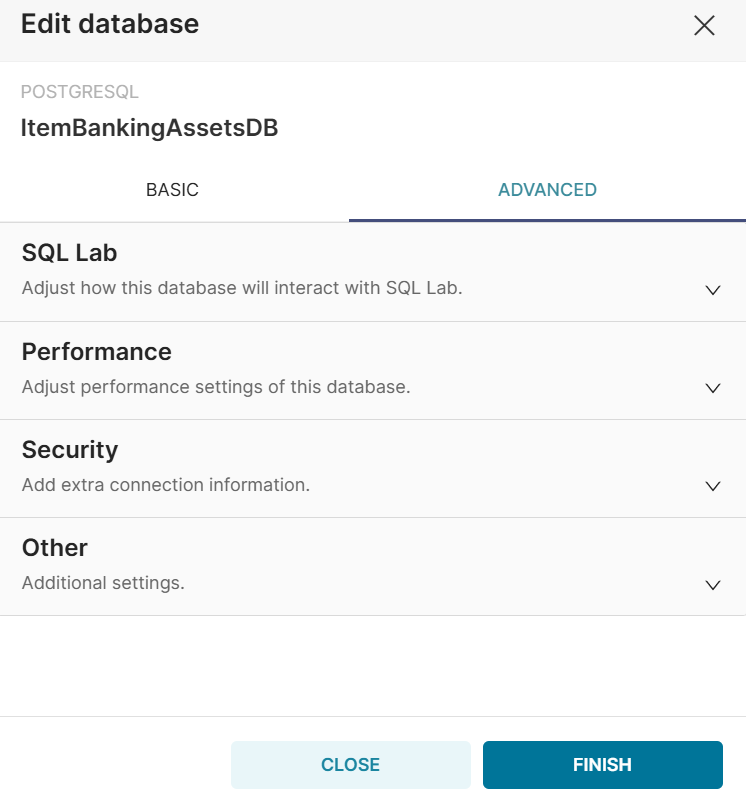This screenshot has height=810, width=746.
Task: Expand the Other settings heading
Action: coord(55,548)
